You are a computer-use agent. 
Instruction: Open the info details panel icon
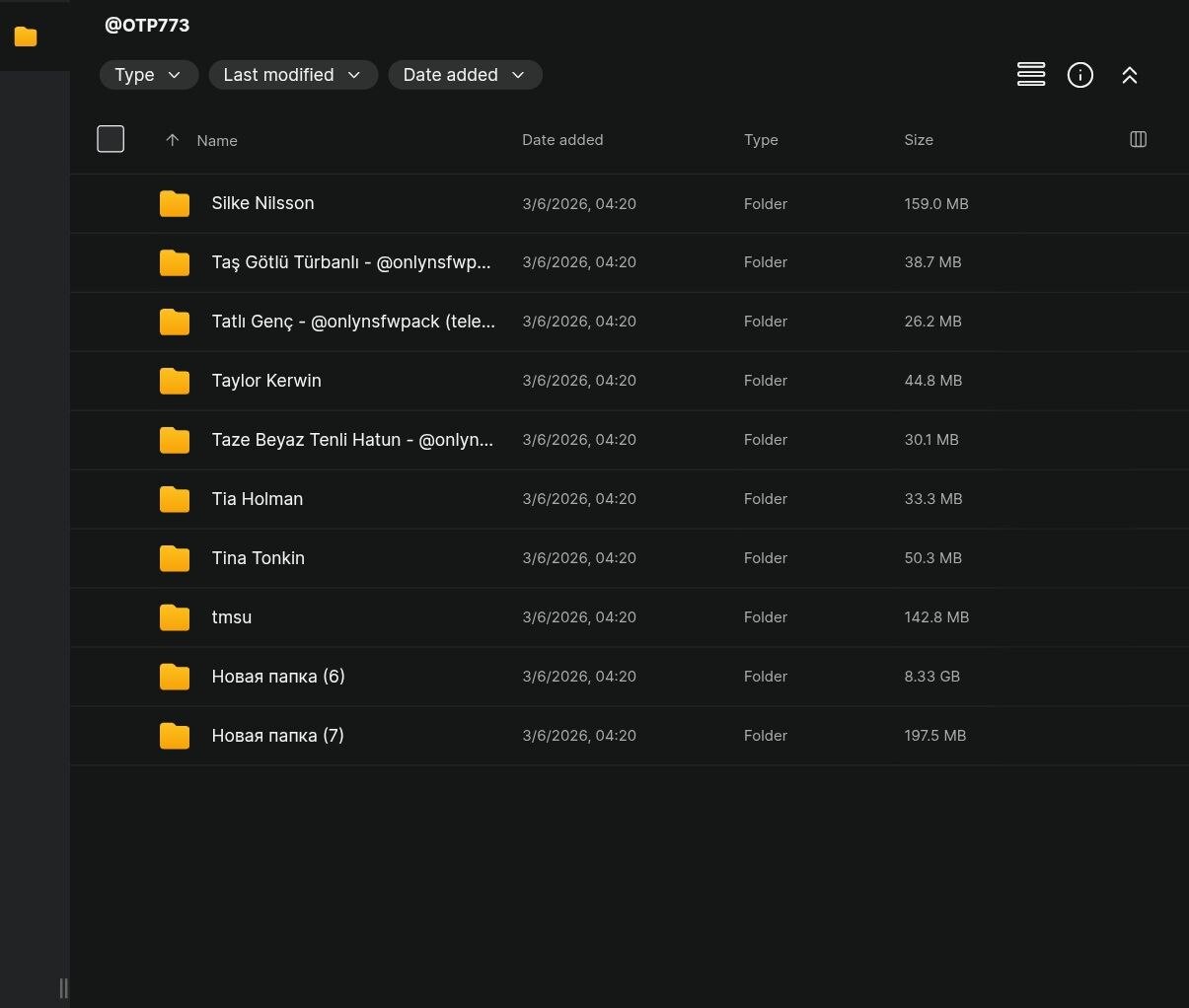point(1079,75)
